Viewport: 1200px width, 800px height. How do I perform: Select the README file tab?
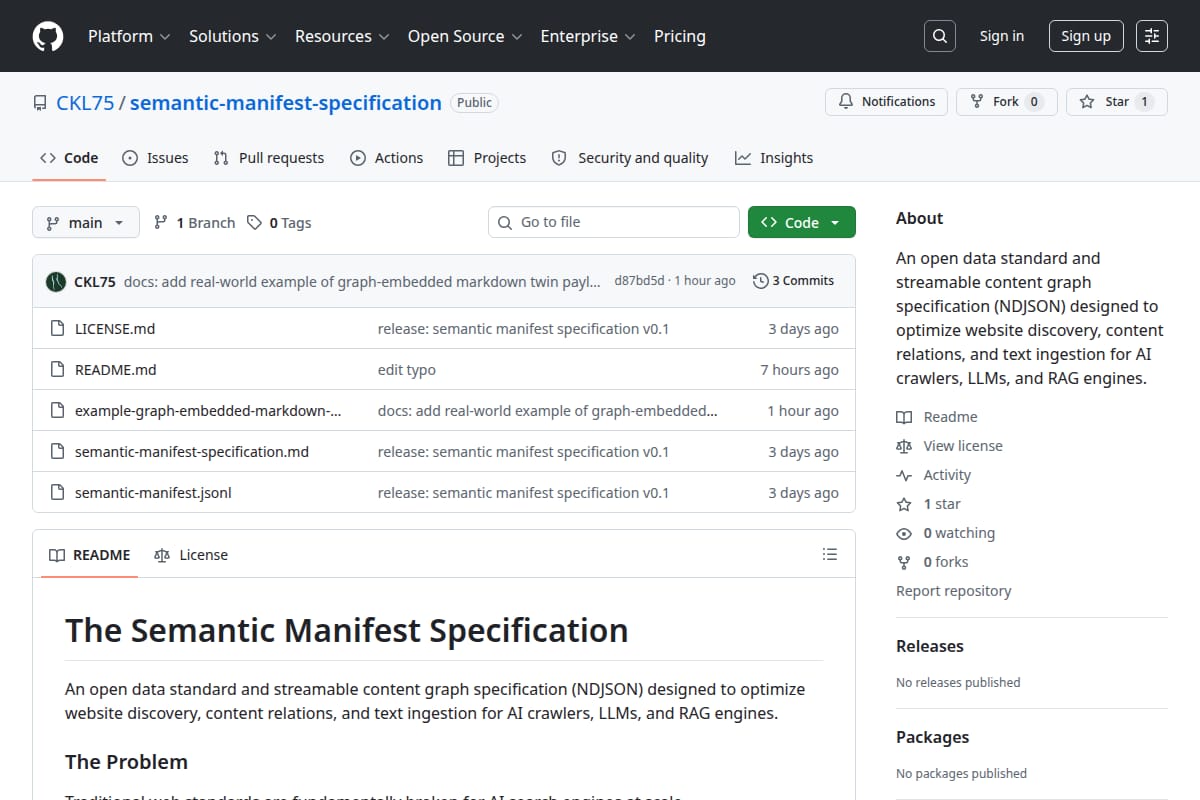pos(90,555)
